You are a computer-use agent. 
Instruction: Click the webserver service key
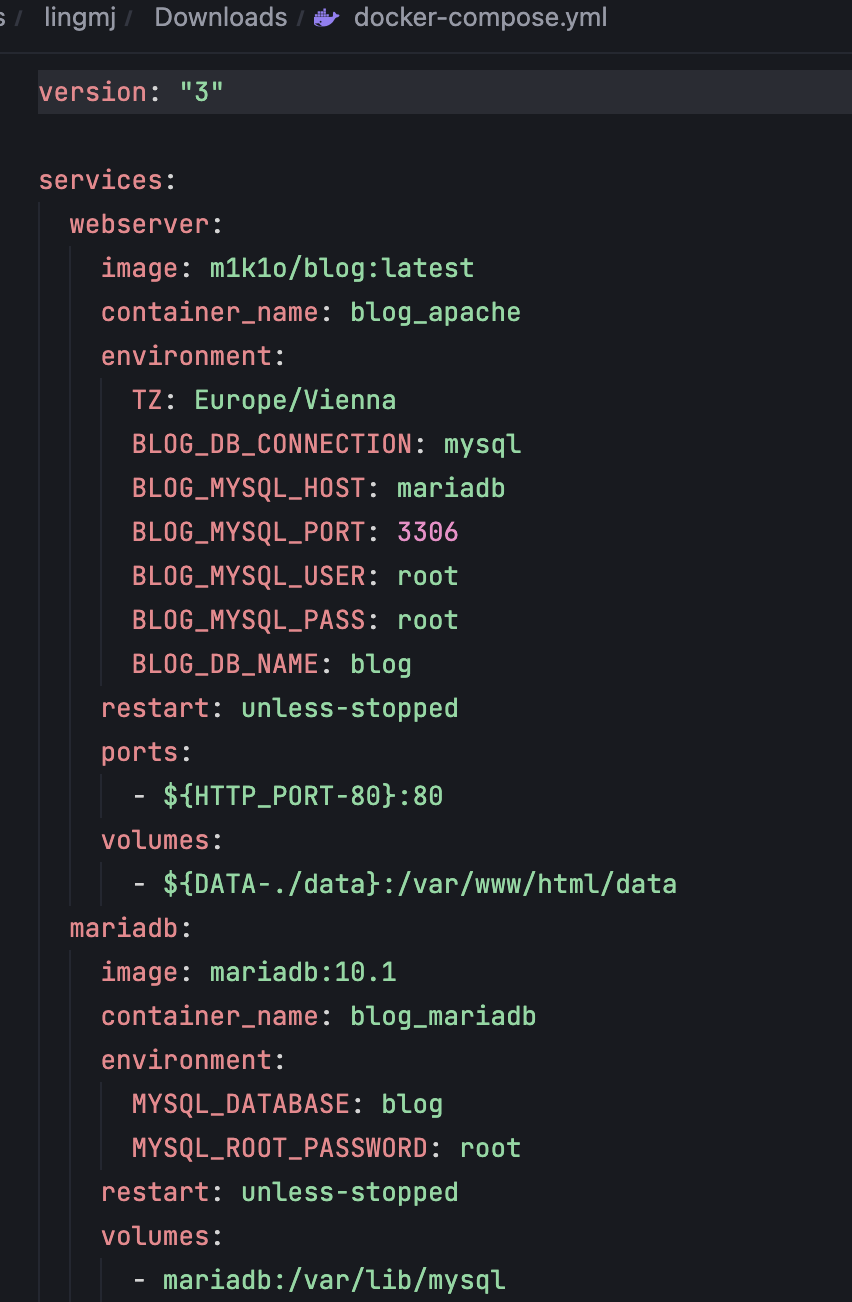[x=140, y=224]
